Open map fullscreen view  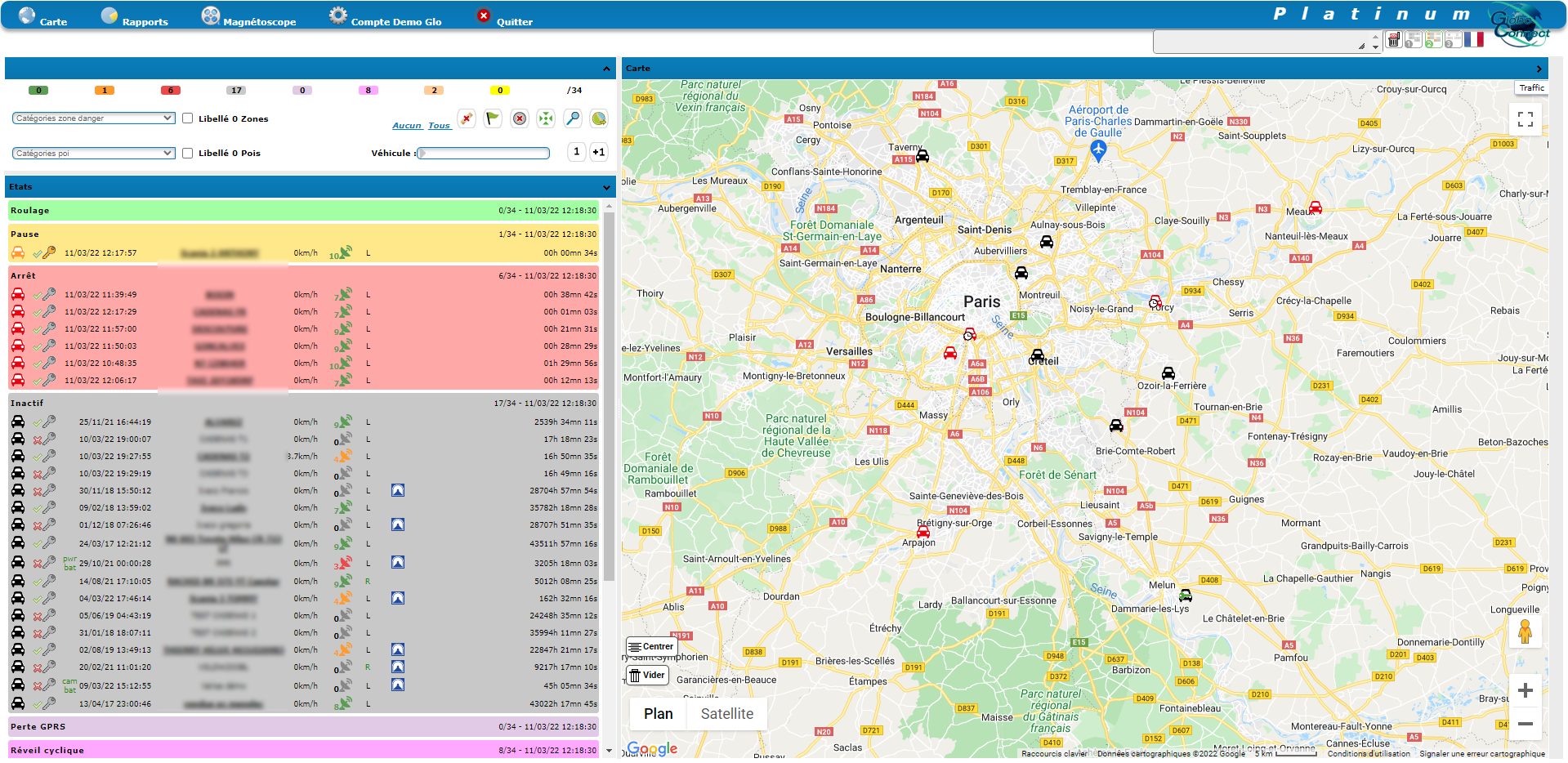pyautogui.click(x=1525, y=119)
